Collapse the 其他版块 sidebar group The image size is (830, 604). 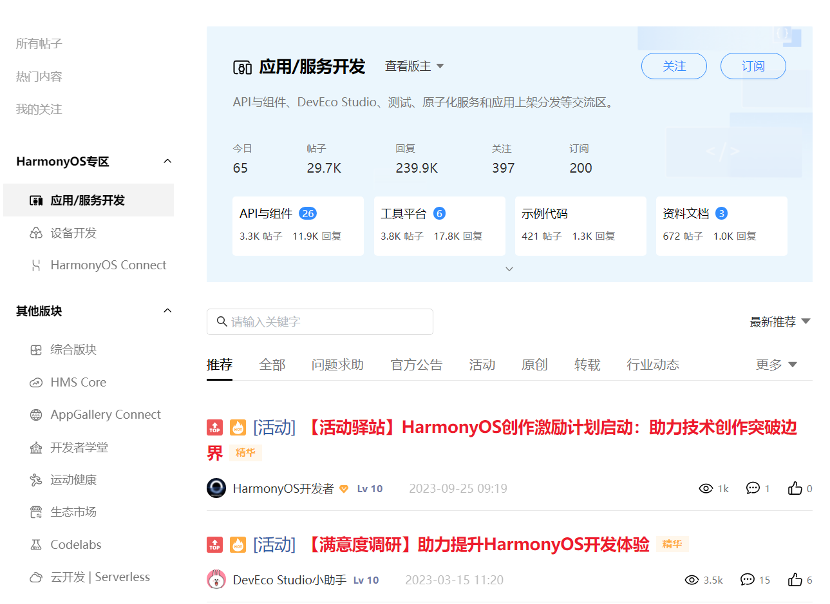click(x=167, y=311)
